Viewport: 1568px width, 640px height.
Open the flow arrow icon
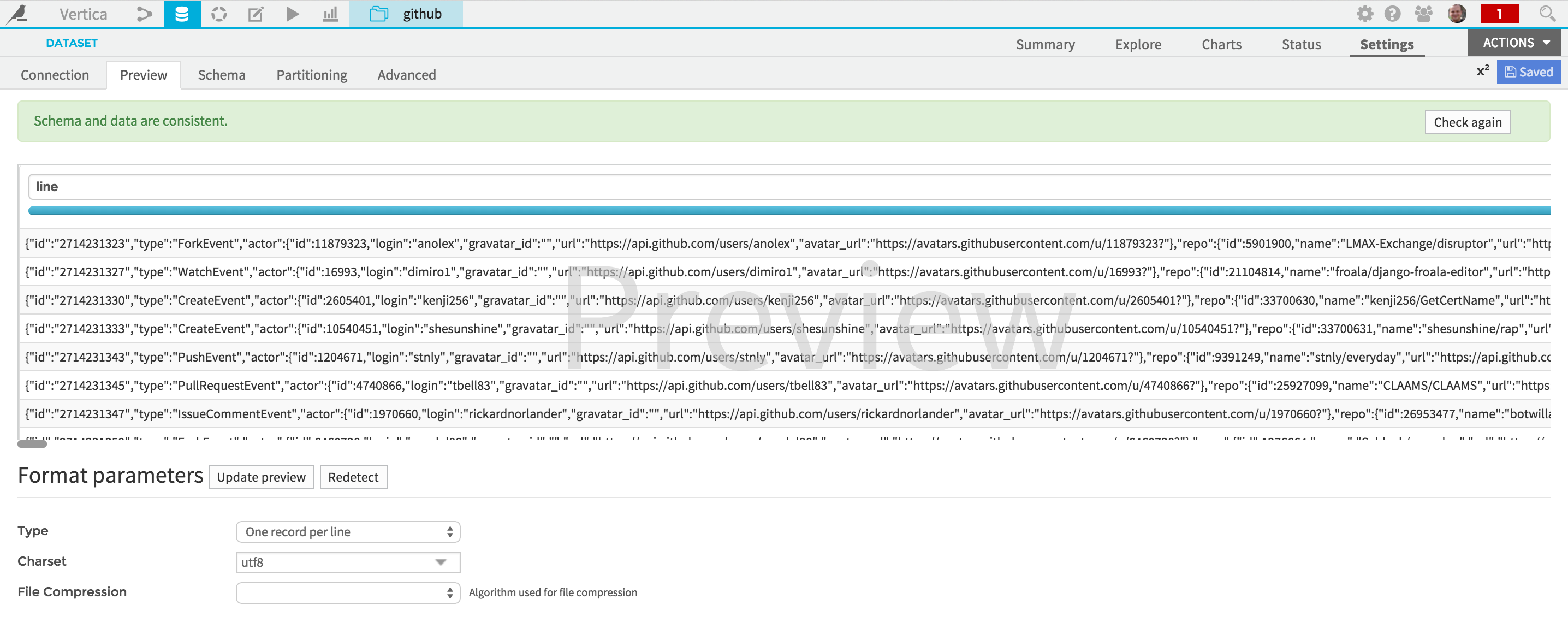[x=144, y=14]
